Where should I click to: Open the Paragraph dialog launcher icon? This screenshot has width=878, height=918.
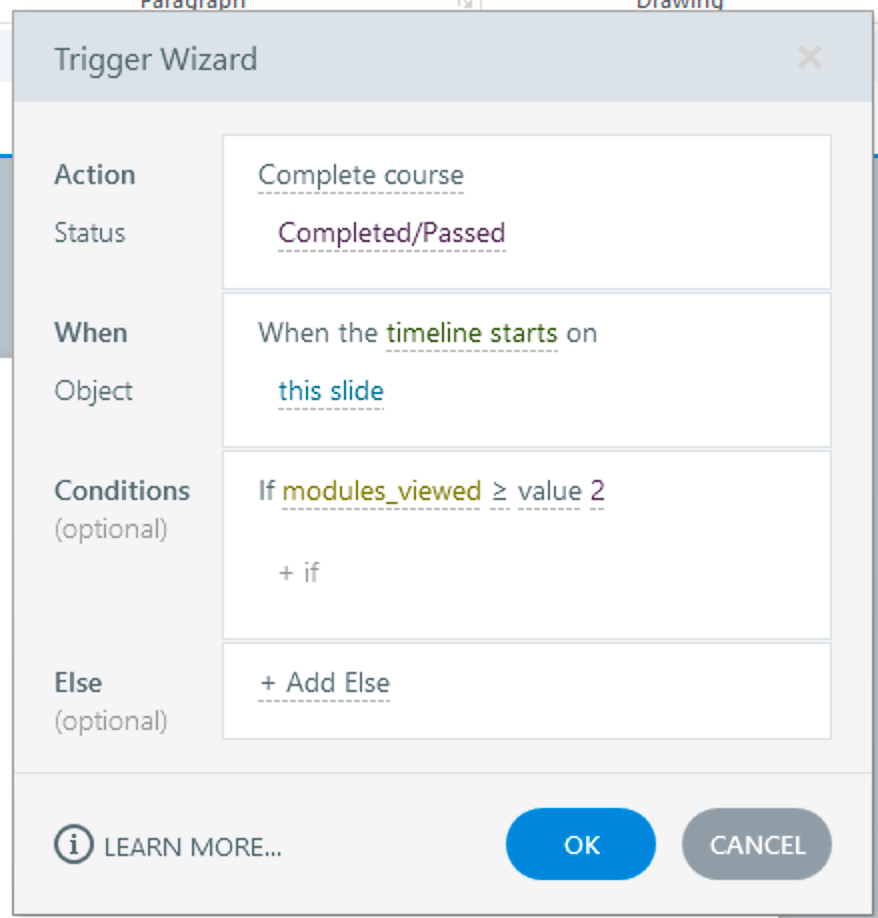click(465, 4)
